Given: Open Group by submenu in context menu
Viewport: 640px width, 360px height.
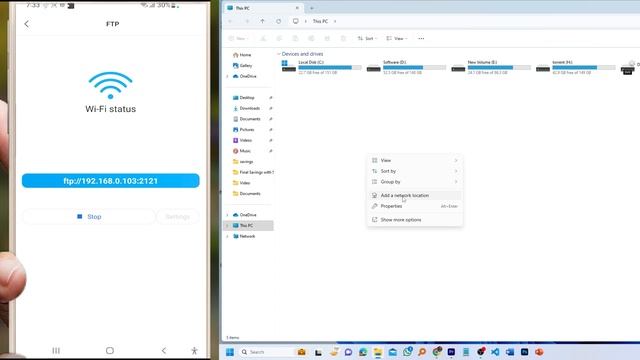Looking at the screenshot, I should pos(415,182).
